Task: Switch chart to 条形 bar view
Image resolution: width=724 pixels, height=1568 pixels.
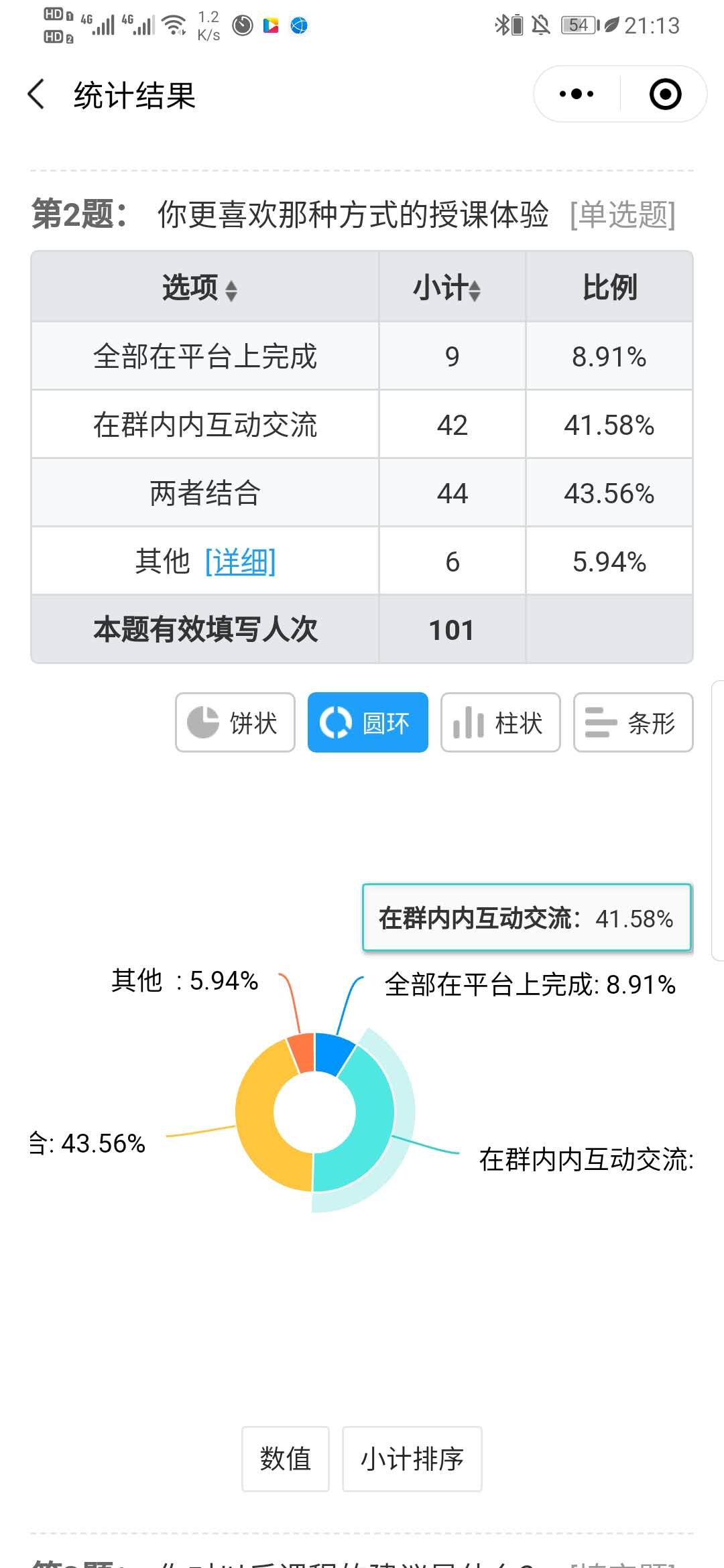Action: (633, 722)
